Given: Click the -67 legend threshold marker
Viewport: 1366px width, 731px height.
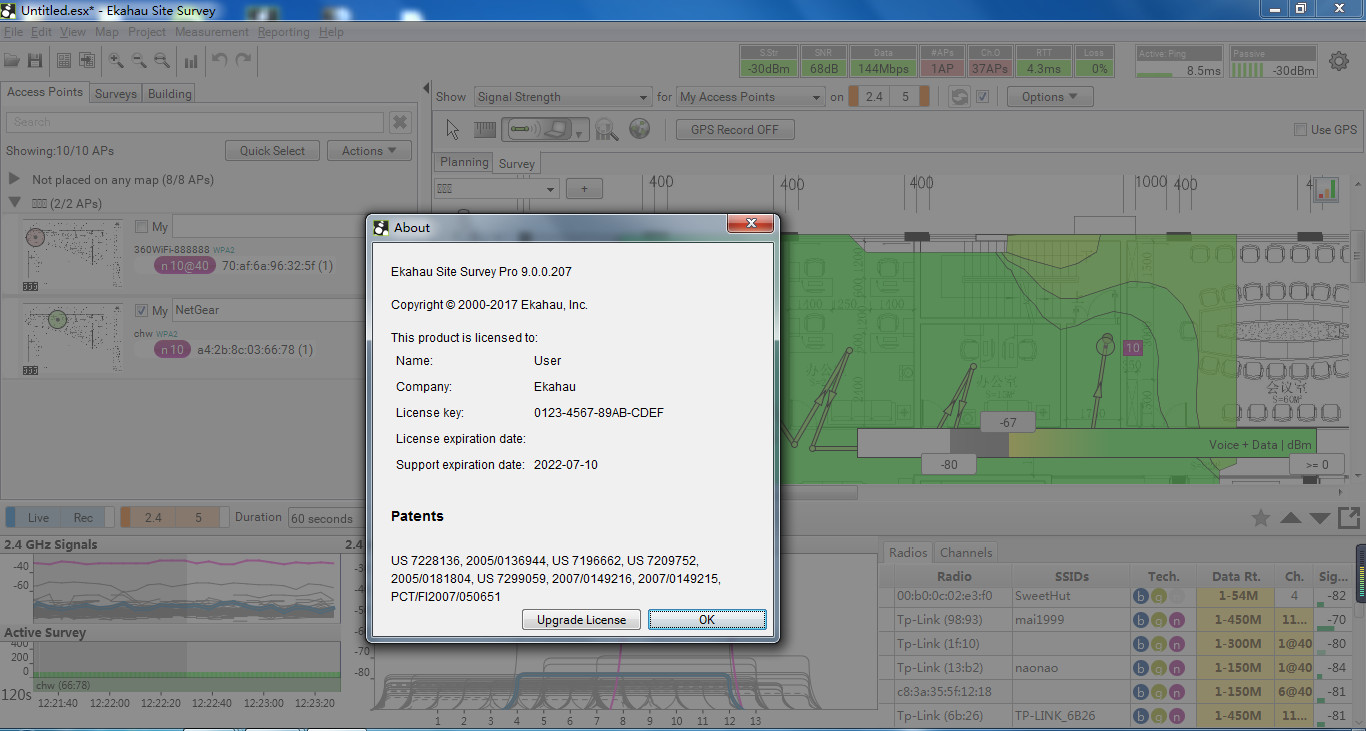Looking at the screenshot, I should pyautogui.click(x=1009, y=422).
